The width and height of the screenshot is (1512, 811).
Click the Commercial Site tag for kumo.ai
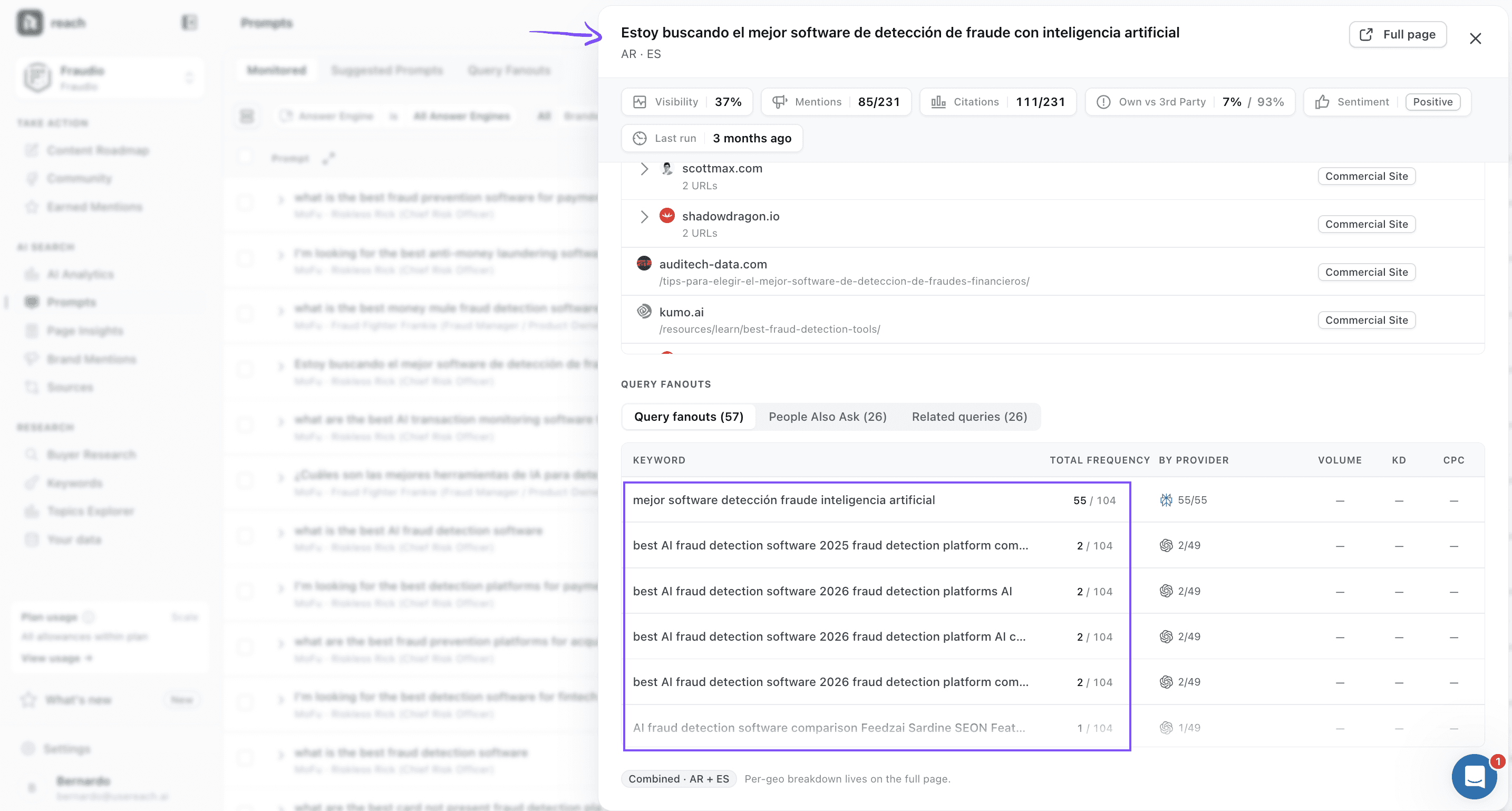click(x=1366, y=320)
